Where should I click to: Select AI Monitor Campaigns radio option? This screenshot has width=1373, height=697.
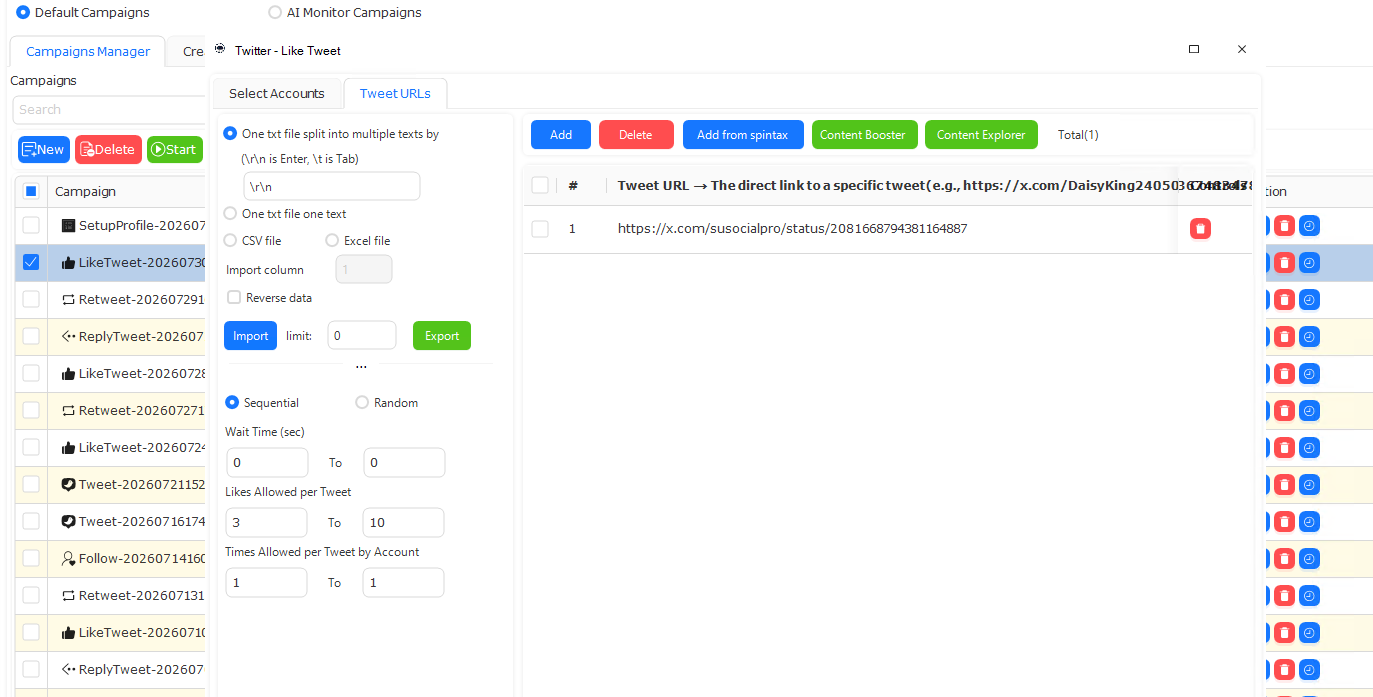(275, 13)
